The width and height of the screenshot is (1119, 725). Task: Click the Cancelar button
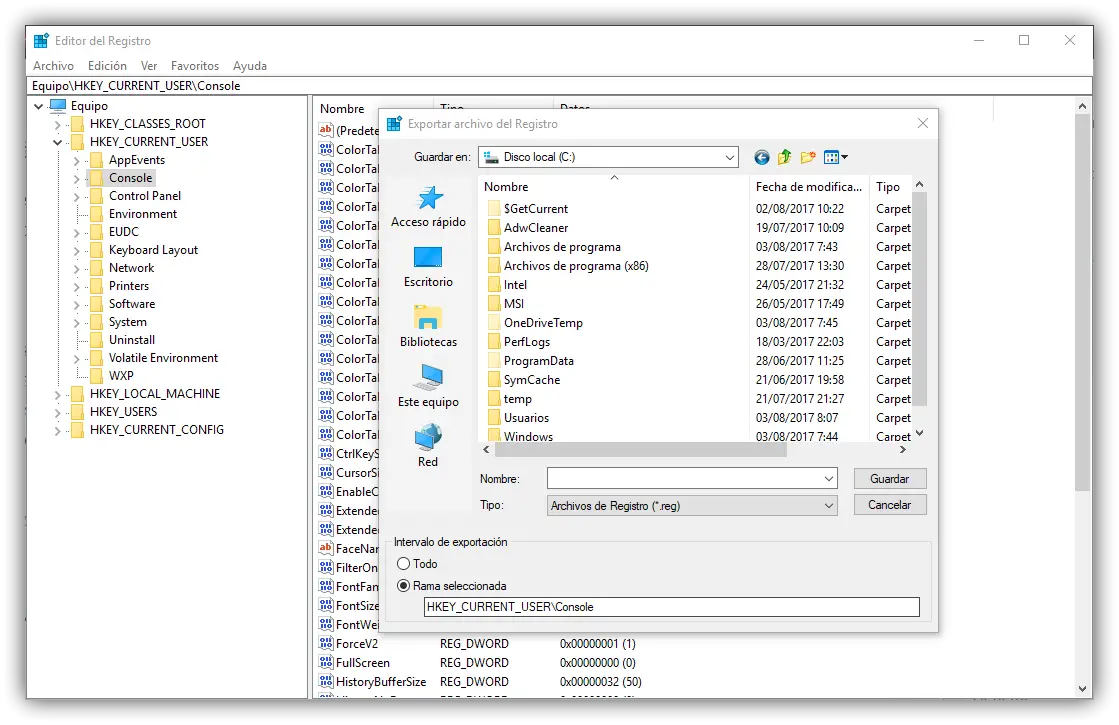click(x=890, y=505)
